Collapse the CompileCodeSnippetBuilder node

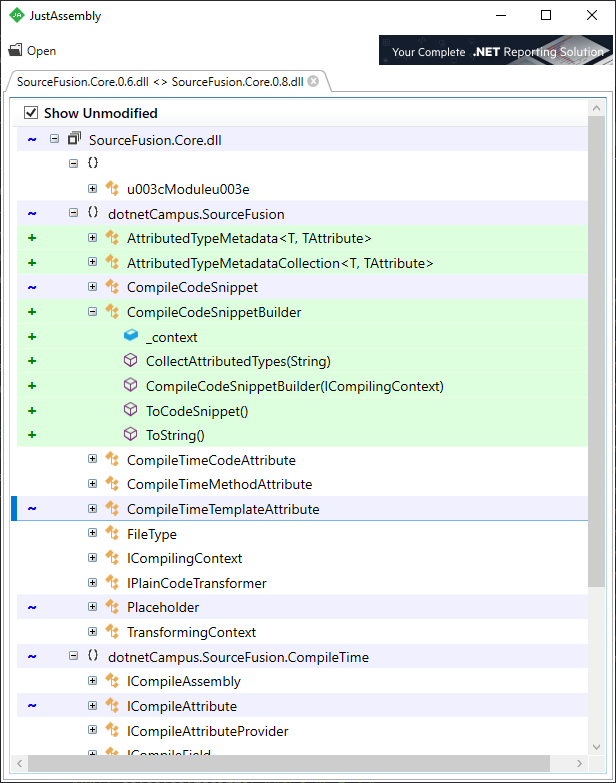93,312
